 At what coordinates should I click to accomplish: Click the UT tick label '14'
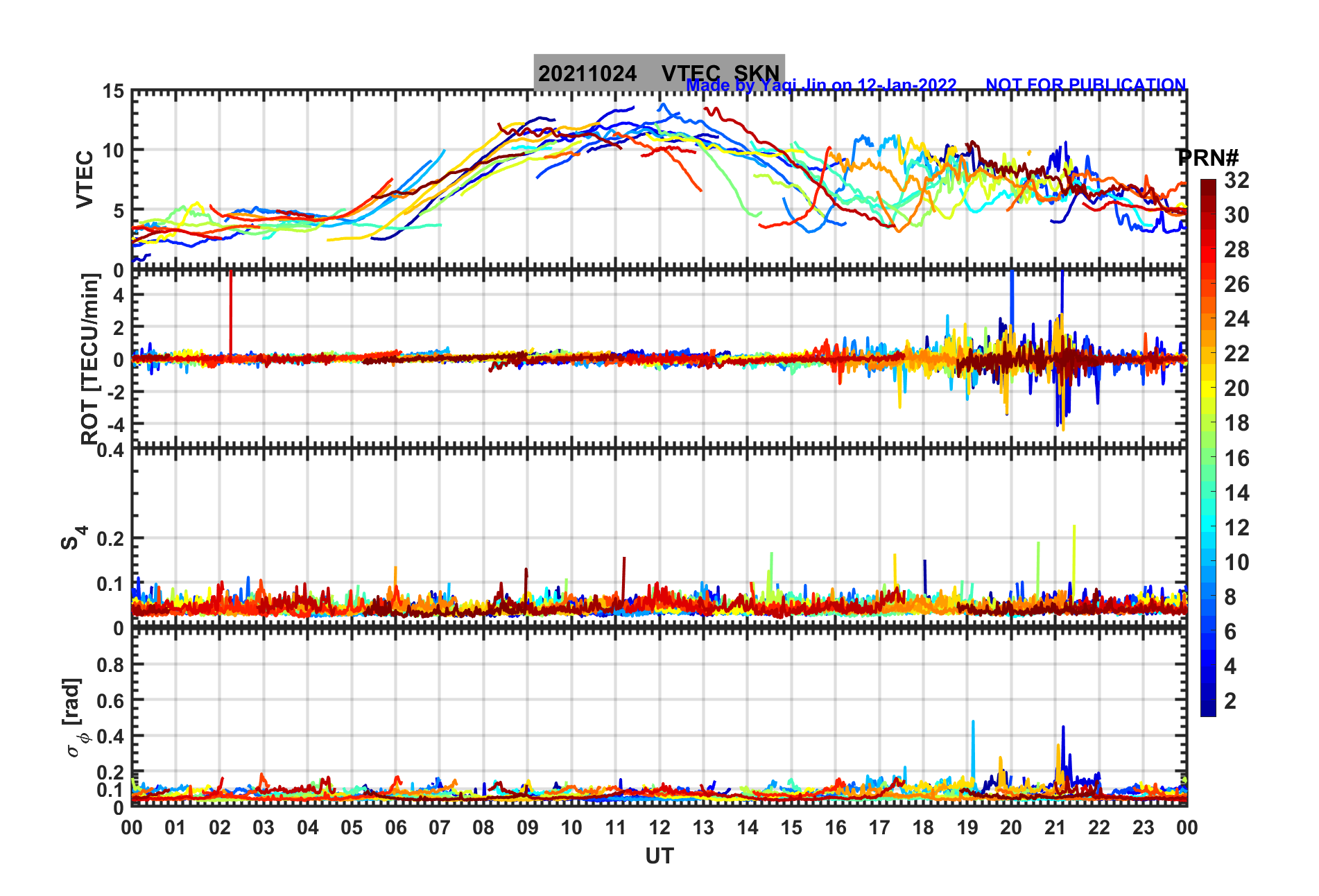748,827
